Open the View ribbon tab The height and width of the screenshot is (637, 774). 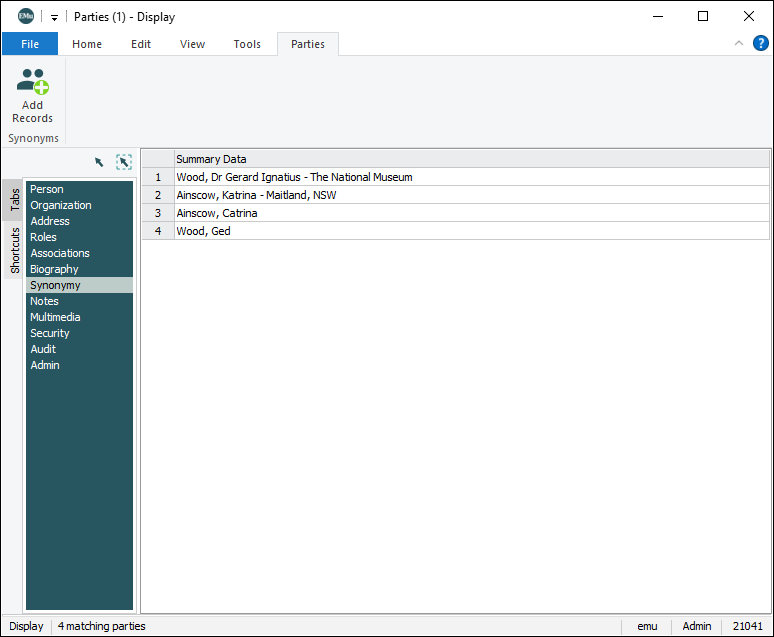192,44
